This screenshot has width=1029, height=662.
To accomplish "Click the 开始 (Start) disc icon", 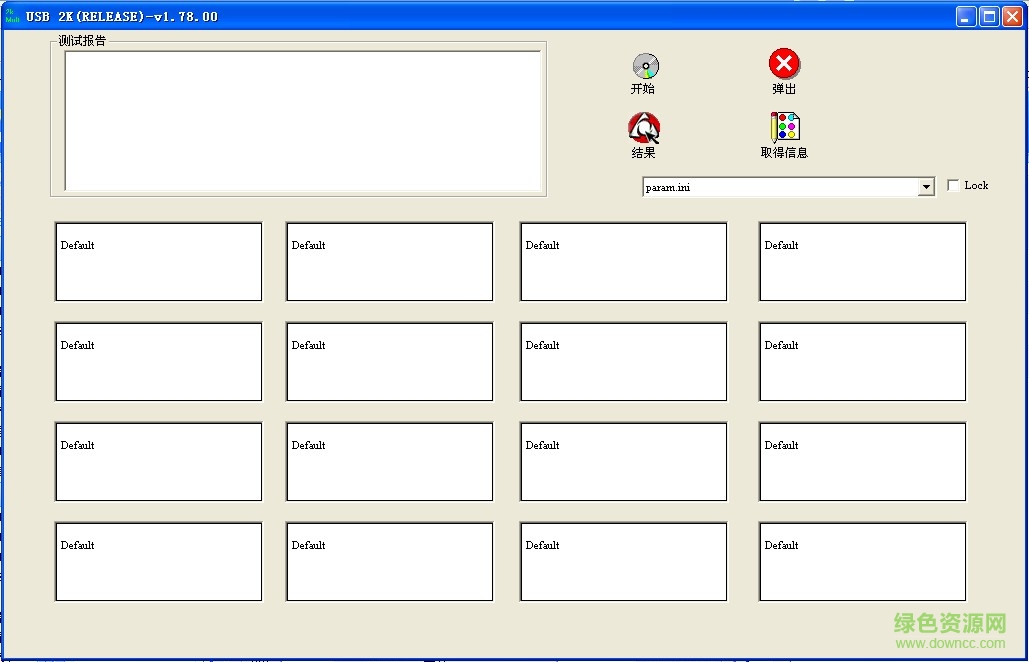I will tap(645, 67).
